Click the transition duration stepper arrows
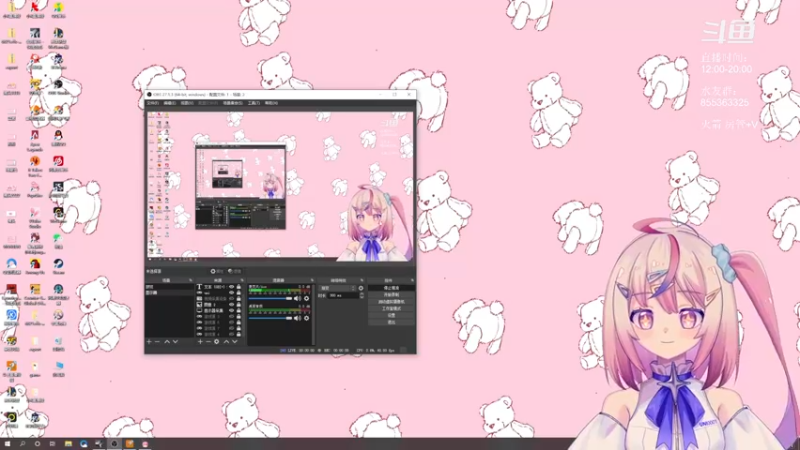Viewport: 800px width, 450px height. (x=362, y=295)
